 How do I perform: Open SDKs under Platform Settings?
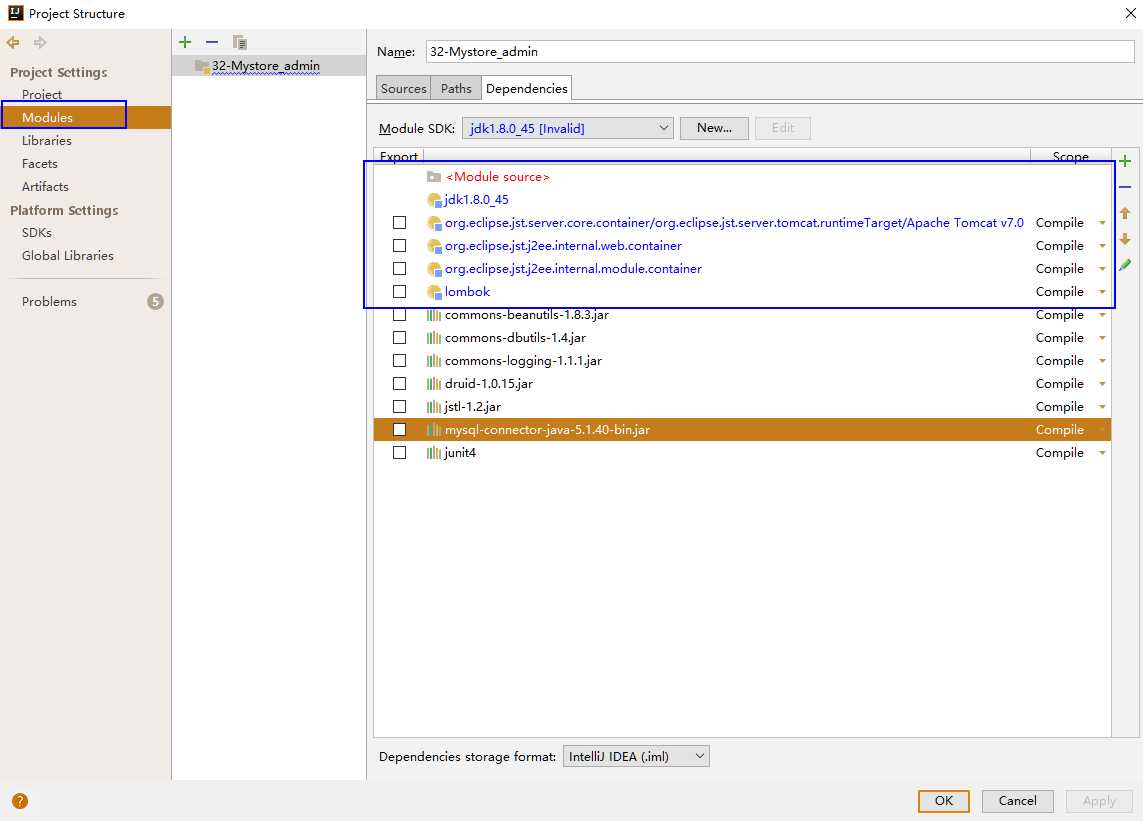[36, 233]
